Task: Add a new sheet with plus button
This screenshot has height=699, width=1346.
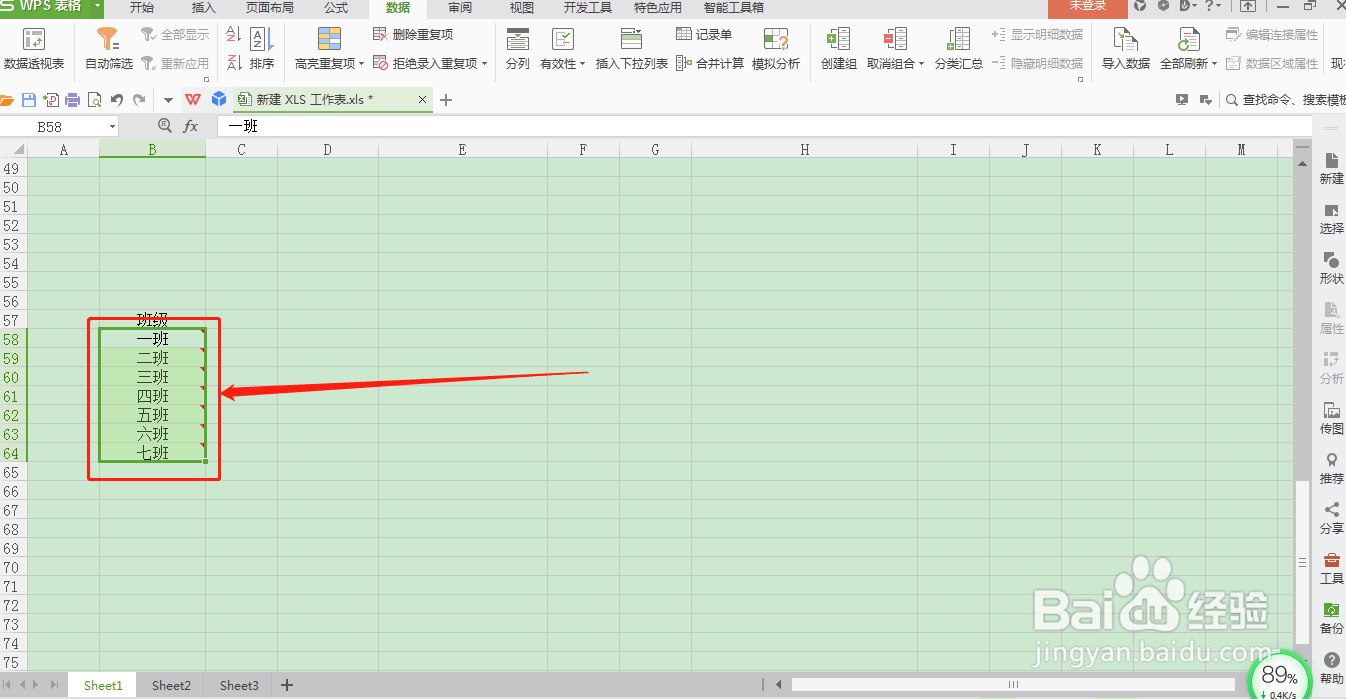Action: 287,685
